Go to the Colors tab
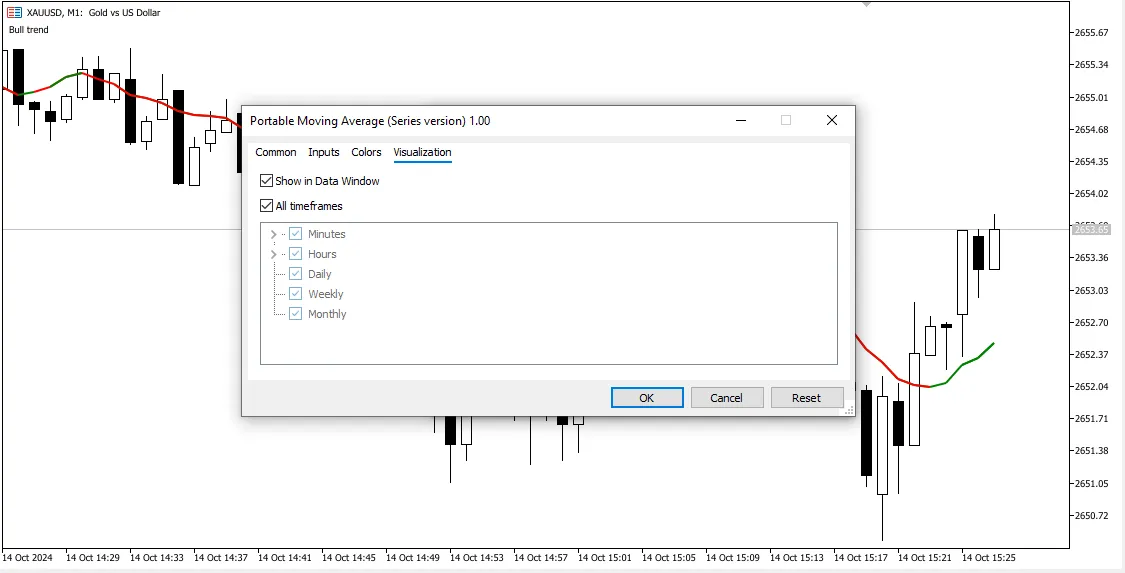This screenshot has height=573, width=1125. coord(366,152)
